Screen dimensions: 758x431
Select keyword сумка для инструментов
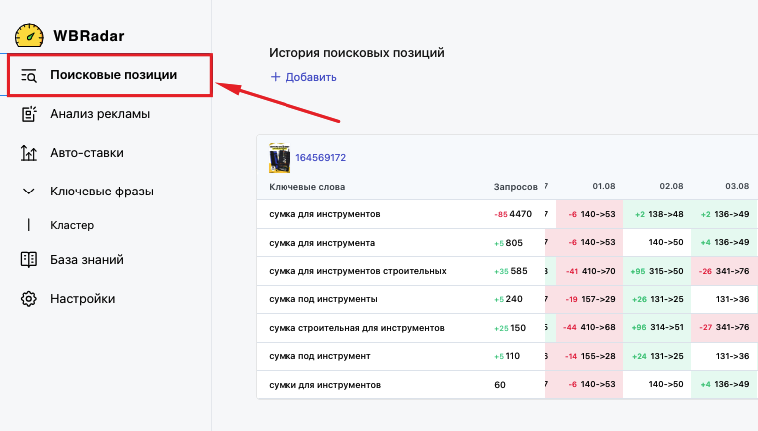[x=325, y=214]
